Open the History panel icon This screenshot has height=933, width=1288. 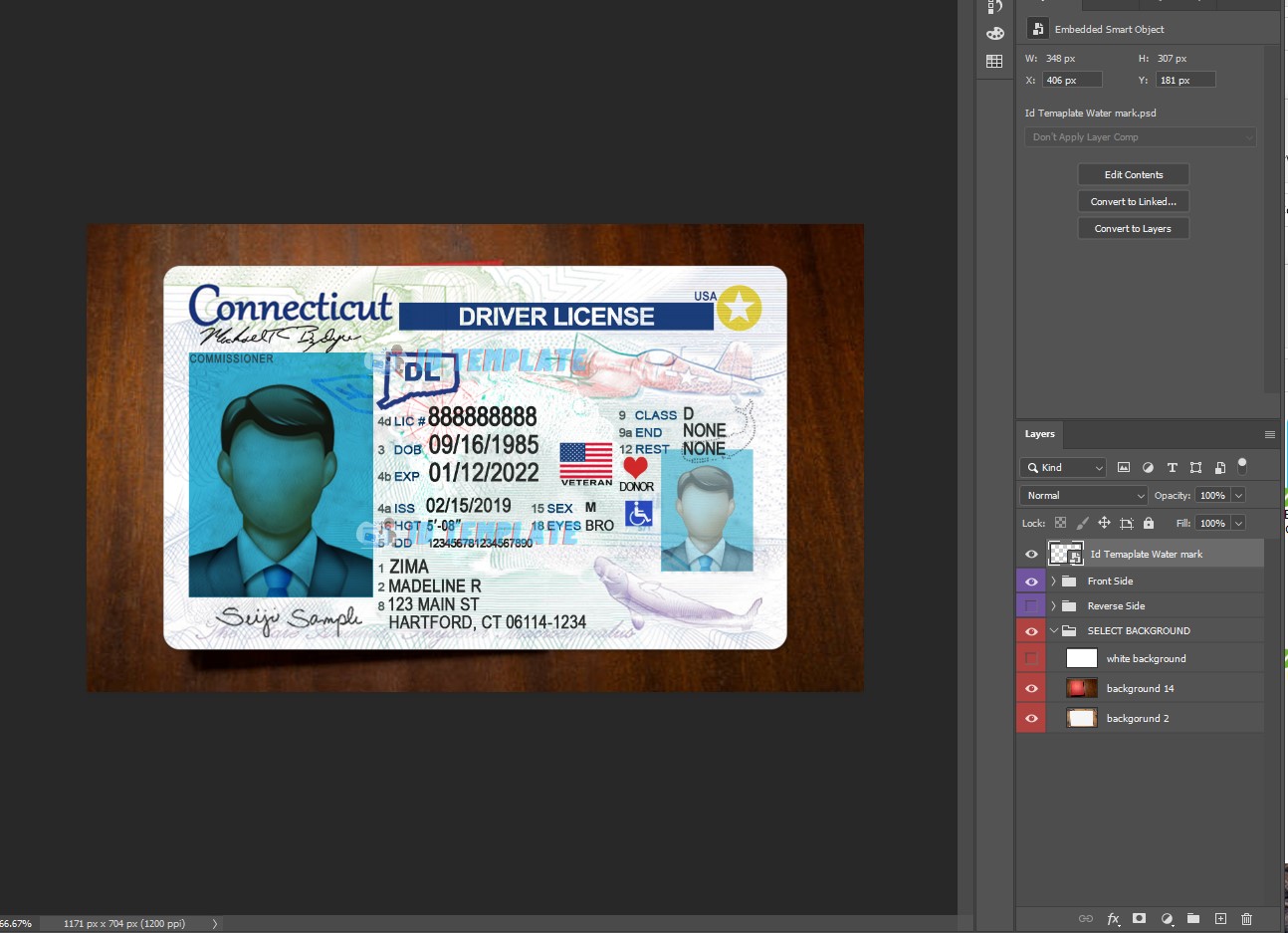tap(994, 7)
